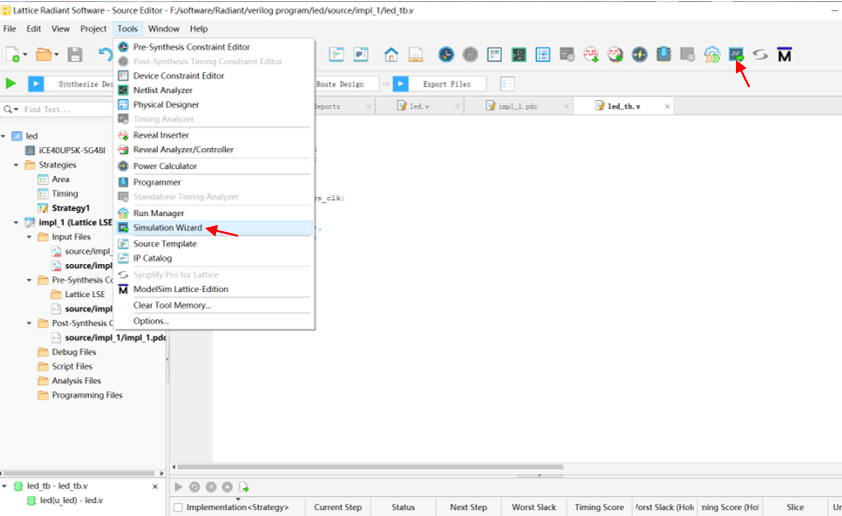Close the led_tb.v tab
This screenshot has height=516, width=842.
pos(667,106)
